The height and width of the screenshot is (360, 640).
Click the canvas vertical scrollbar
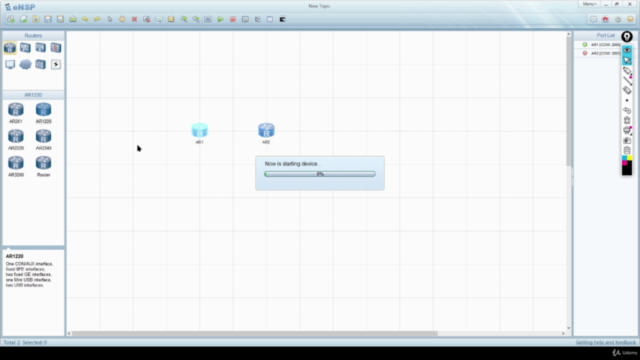(x=569, y=102)
